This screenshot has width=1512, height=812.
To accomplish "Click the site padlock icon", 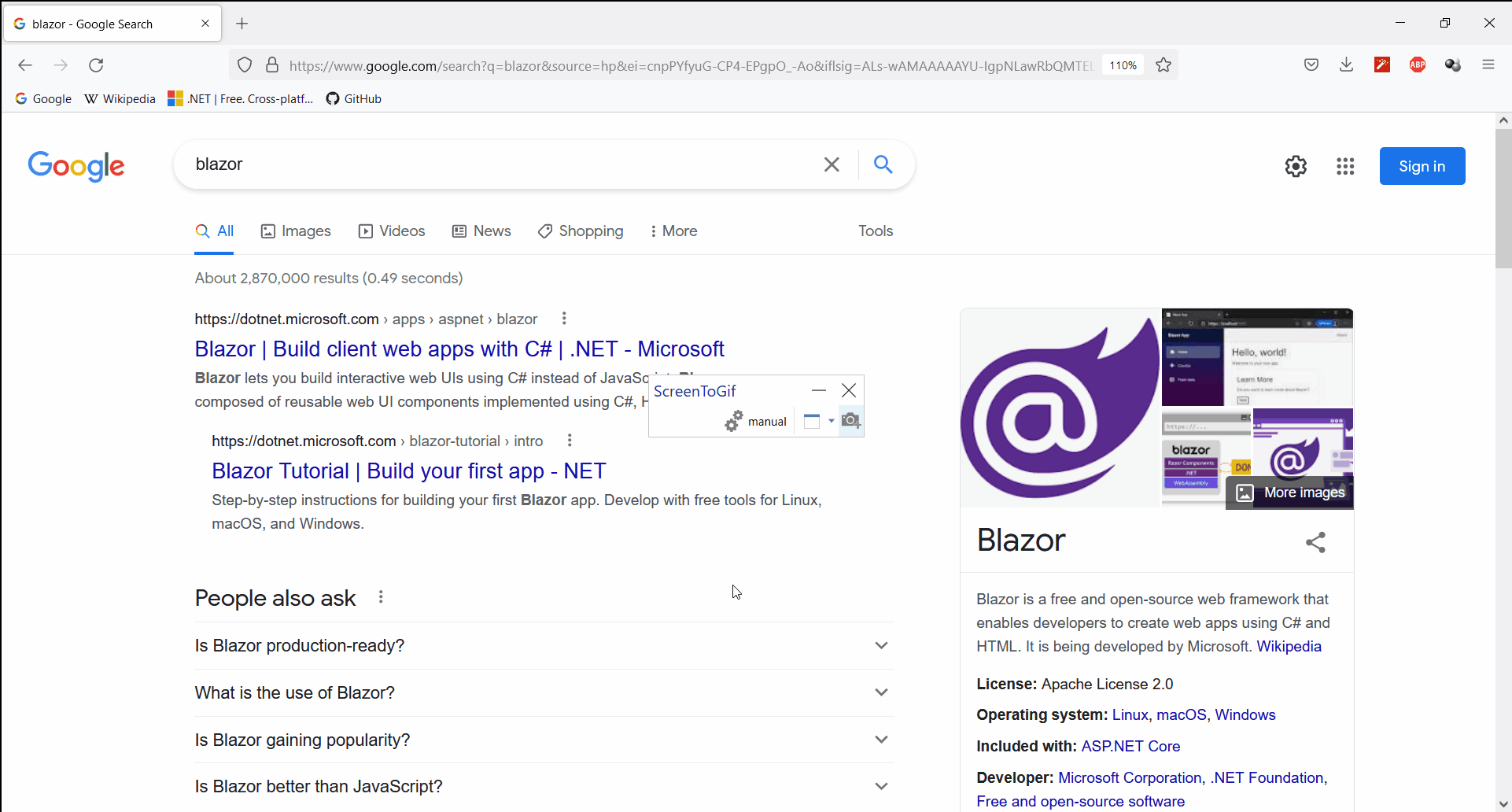I will (x=272, y=65).
